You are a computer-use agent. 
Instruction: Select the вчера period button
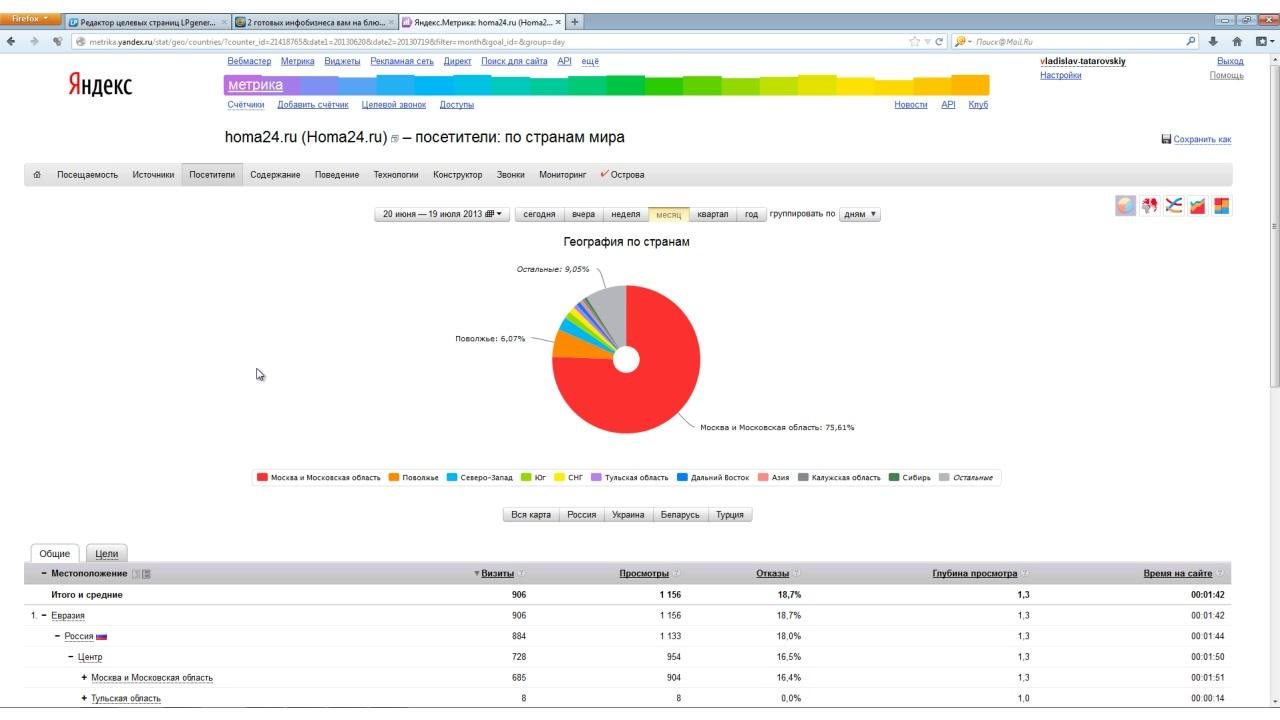(x=583, y=214)
